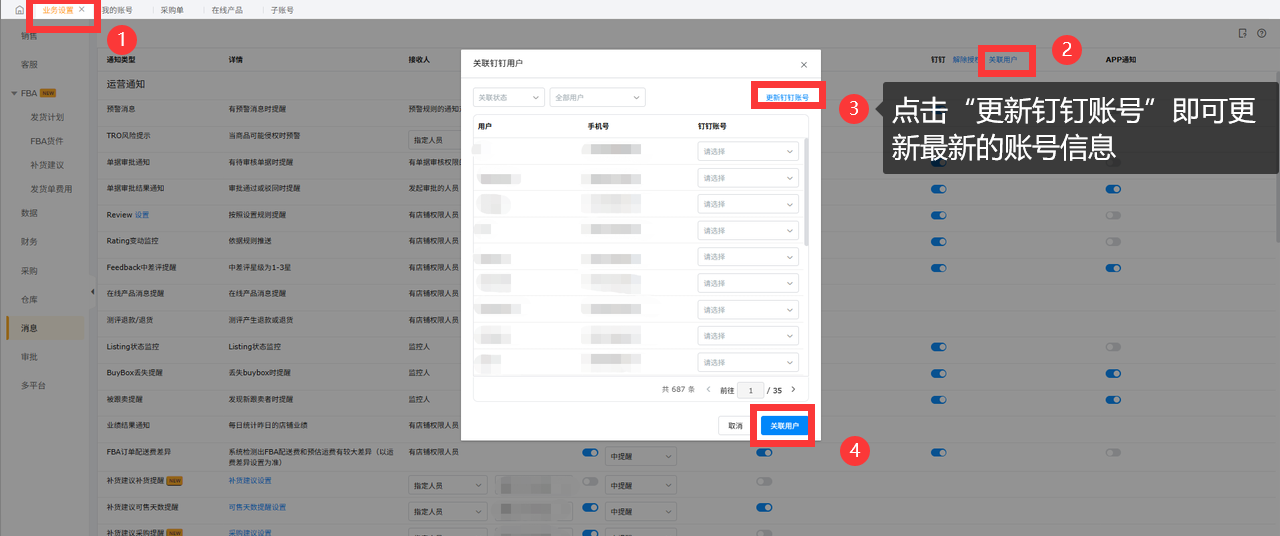The width and height of the screenshot is (1280, 536).
Task: Open 中提醒 dropdown in FBA订单配送费差异 row
Action: [x=640, y=456]
